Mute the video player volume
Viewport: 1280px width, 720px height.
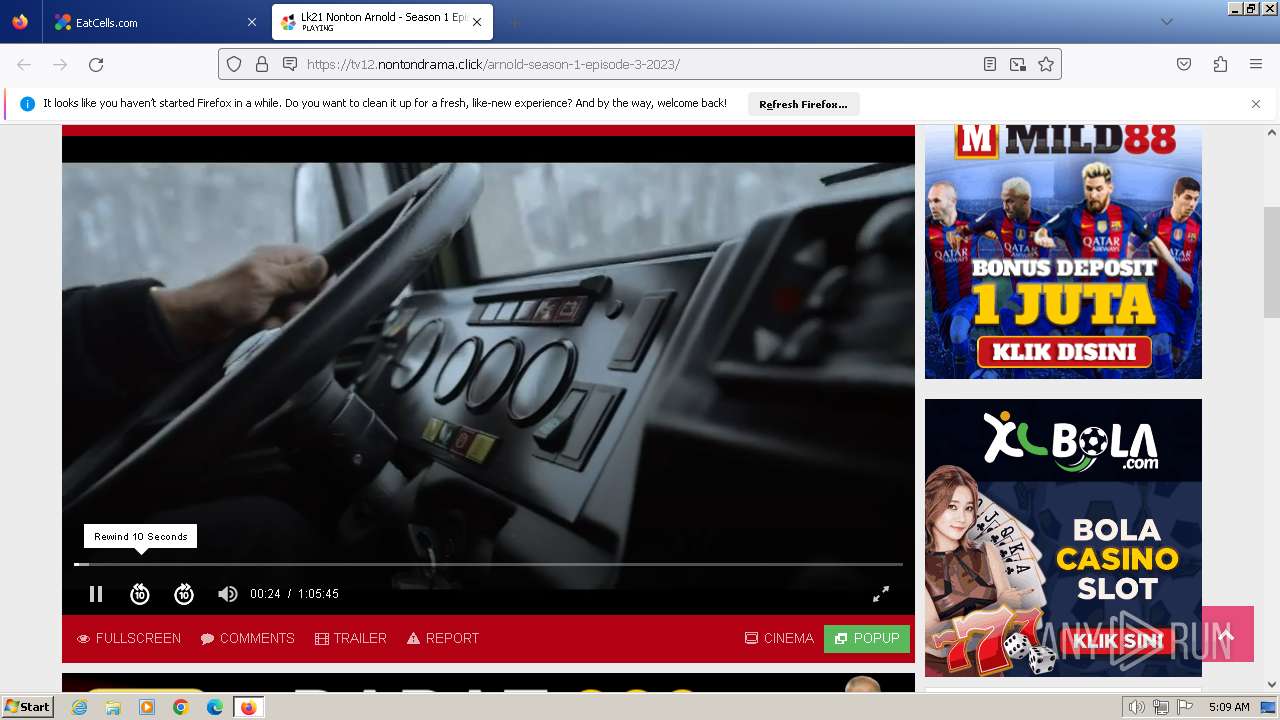coord(228,594)
